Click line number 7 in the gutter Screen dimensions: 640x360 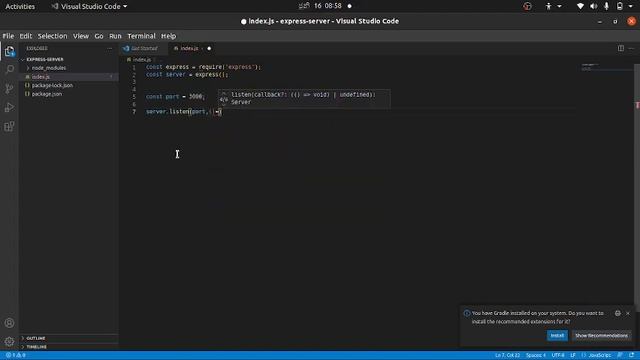(x=134, y=111)
